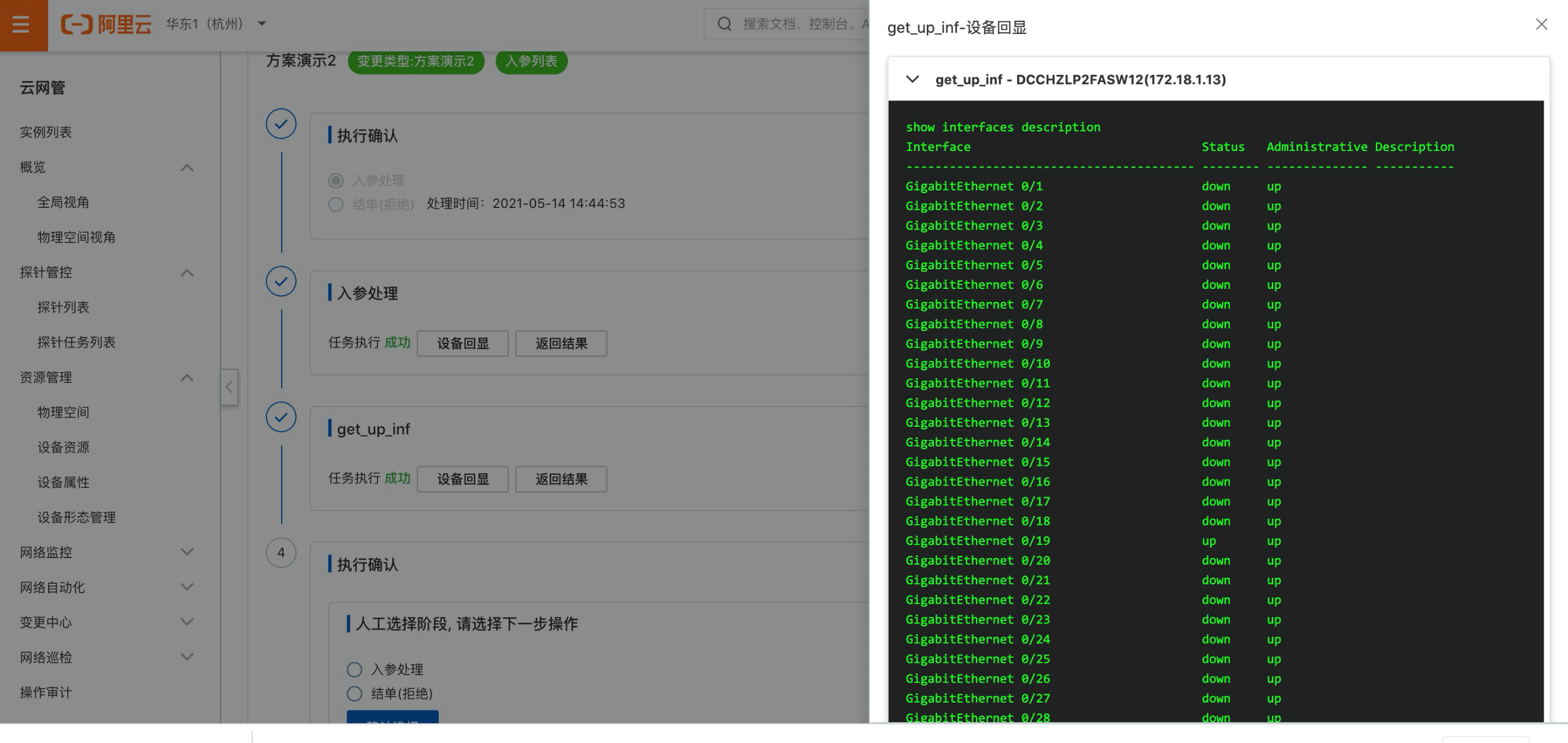Go to 实例列表 menu item
The image size is (1568, 743).
pyautogui.click(x=46, y=133)
